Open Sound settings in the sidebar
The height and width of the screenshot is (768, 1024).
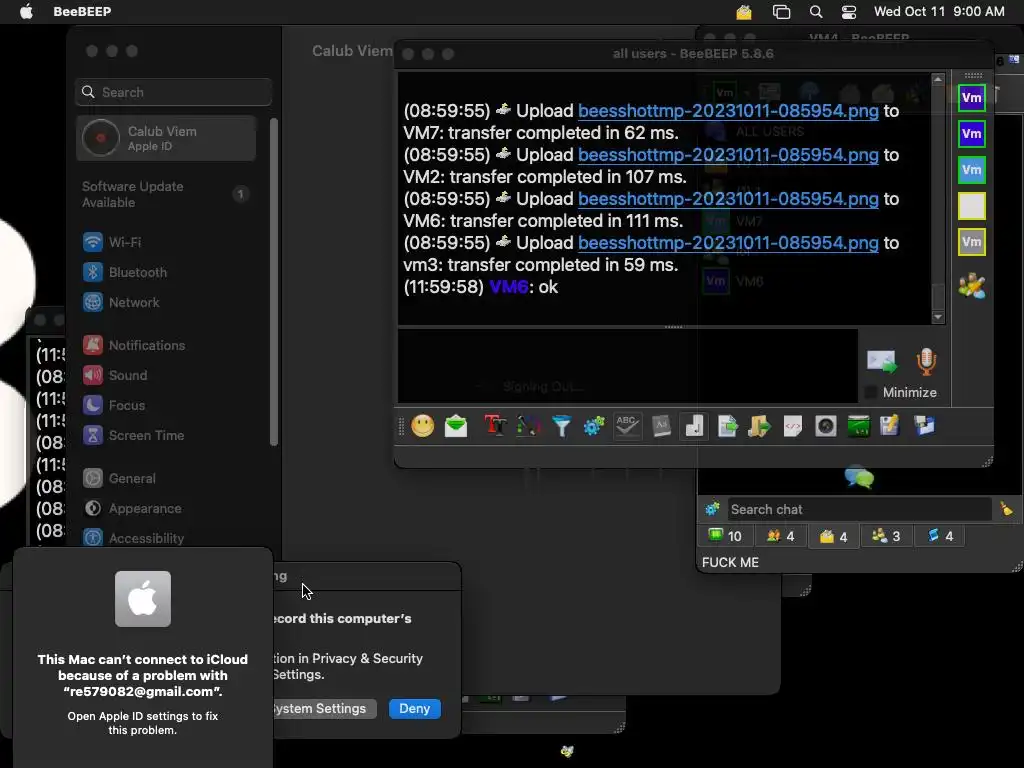[166, 376]
